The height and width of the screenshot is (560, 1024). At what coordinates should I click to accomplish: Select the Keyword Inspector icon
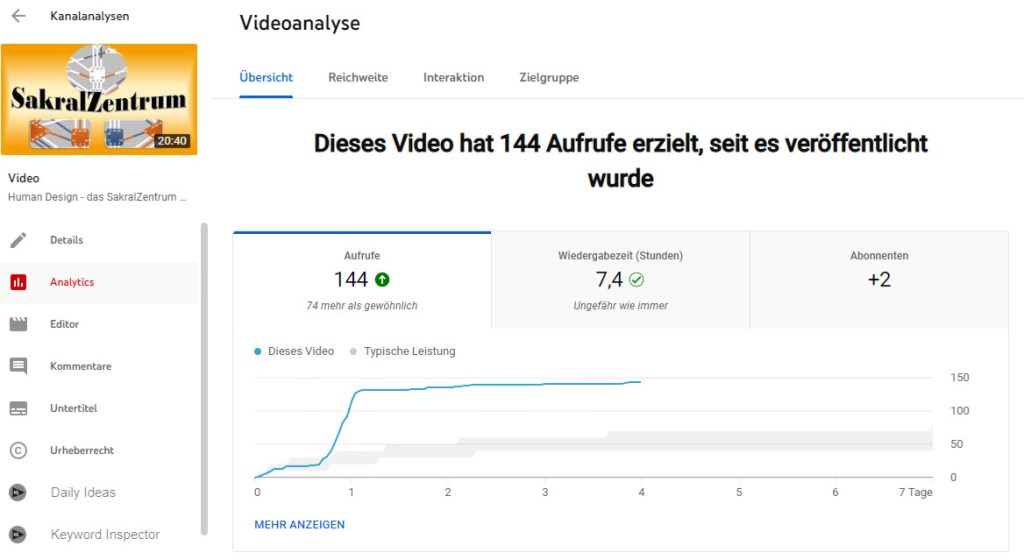click(18, 534)
